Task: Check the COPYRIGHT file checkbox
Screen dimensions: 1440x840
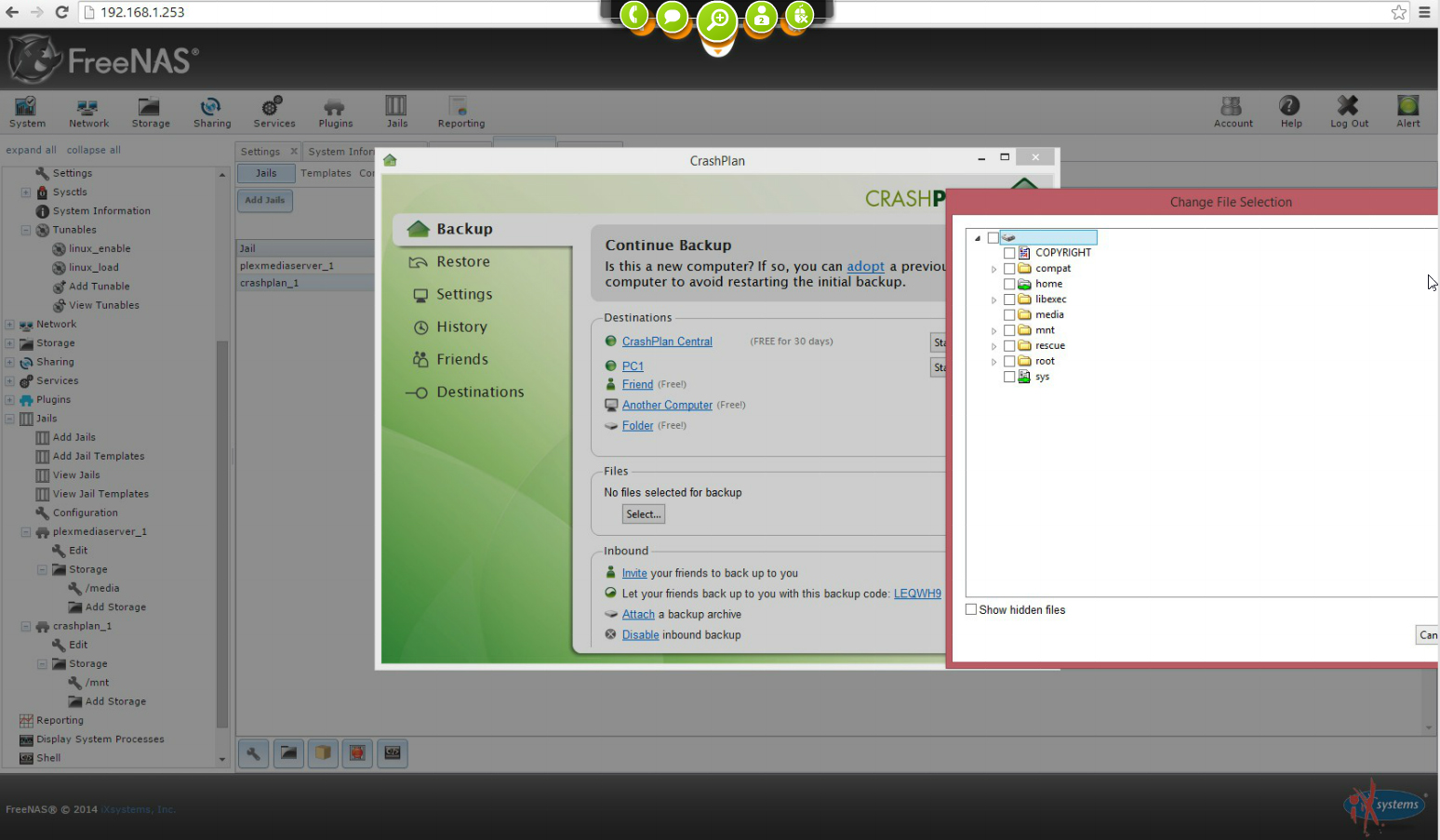Action: tap(1009, 253)
